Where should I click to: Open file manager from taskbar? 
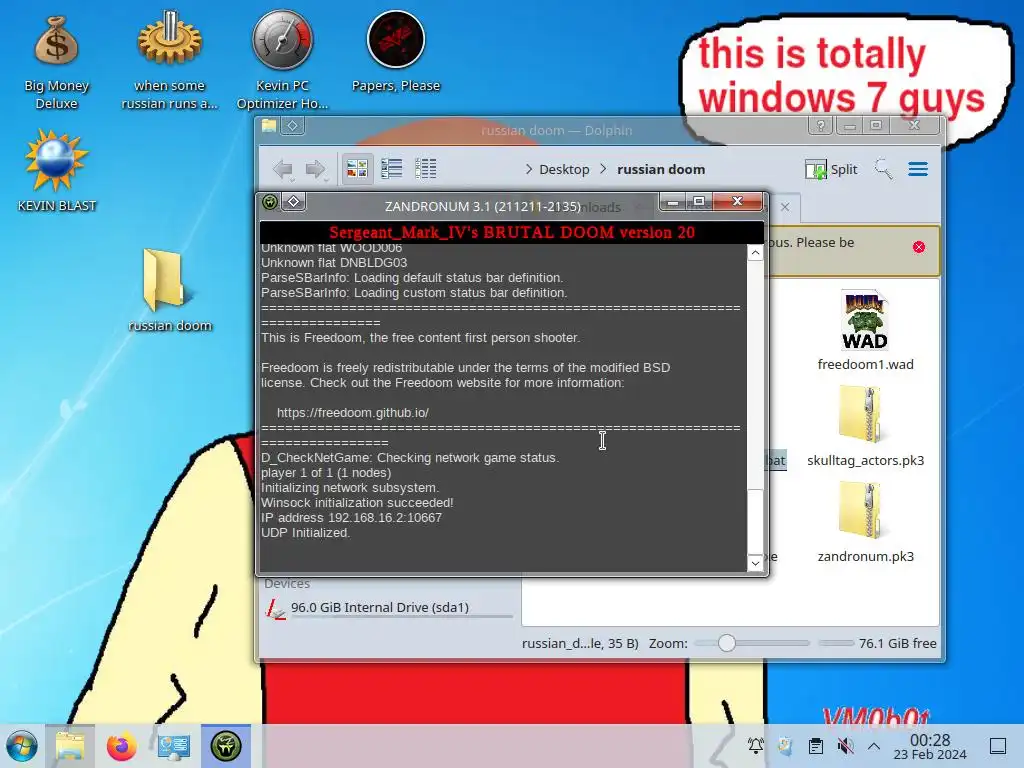tap(70, 746)
